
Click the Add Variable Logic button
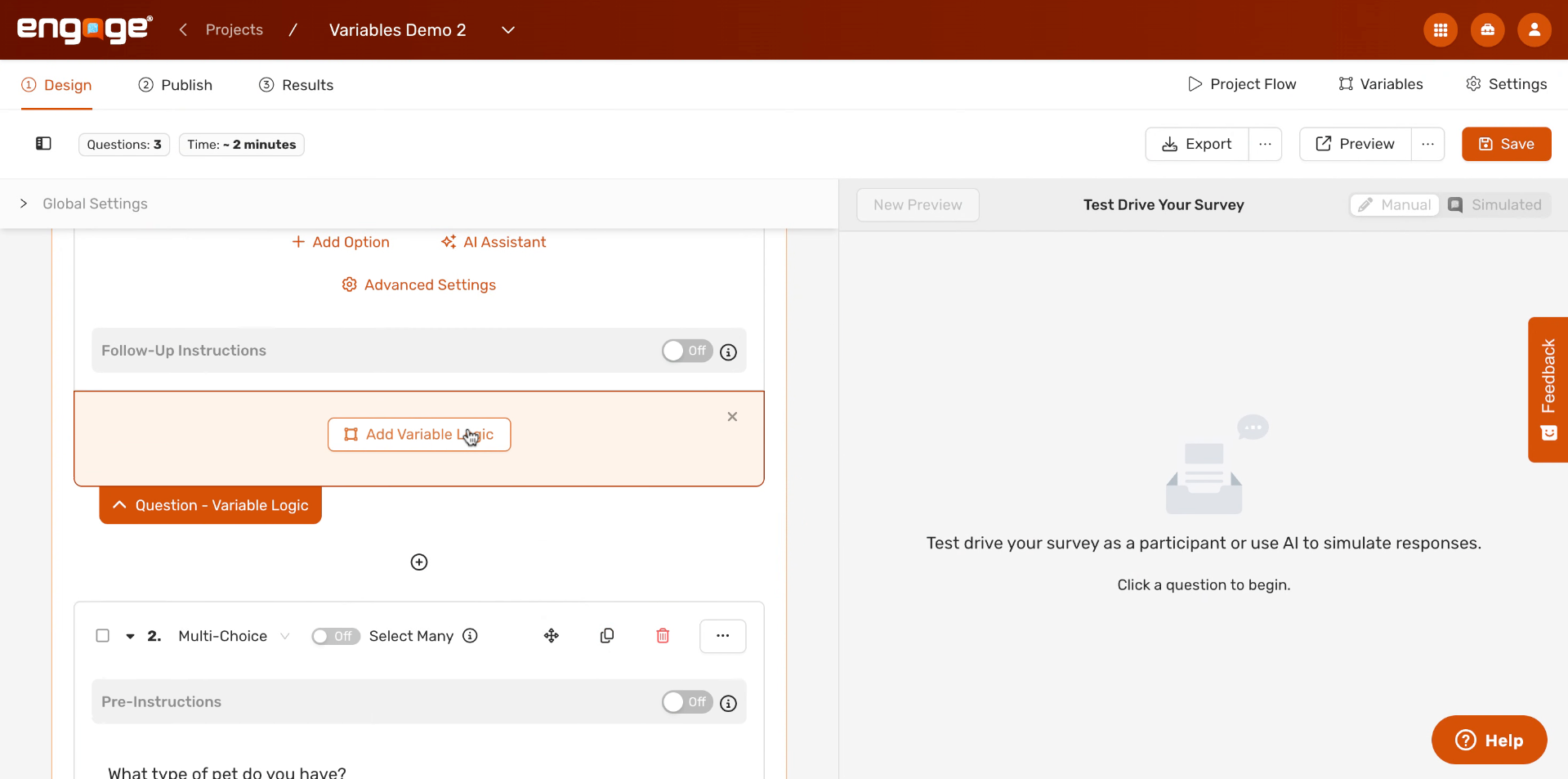click(419, 434)
